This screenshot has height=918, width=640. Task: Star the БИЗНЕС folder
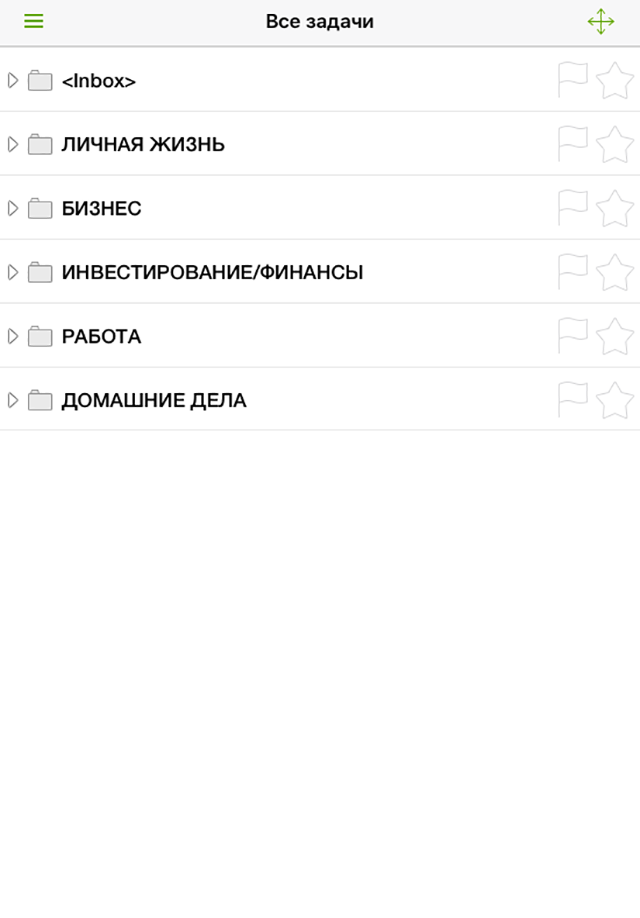(x=615, y=208)
